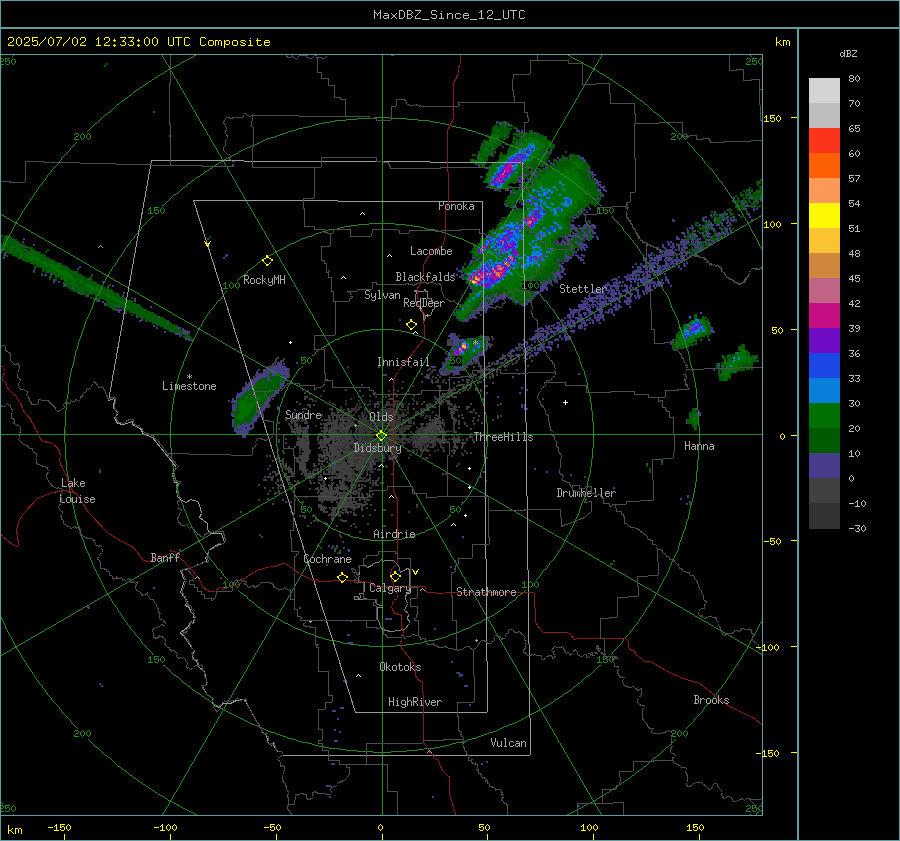Click the radar site diamond at Didsbury
This screenshot has height=841, width=900.
(381, 436)
